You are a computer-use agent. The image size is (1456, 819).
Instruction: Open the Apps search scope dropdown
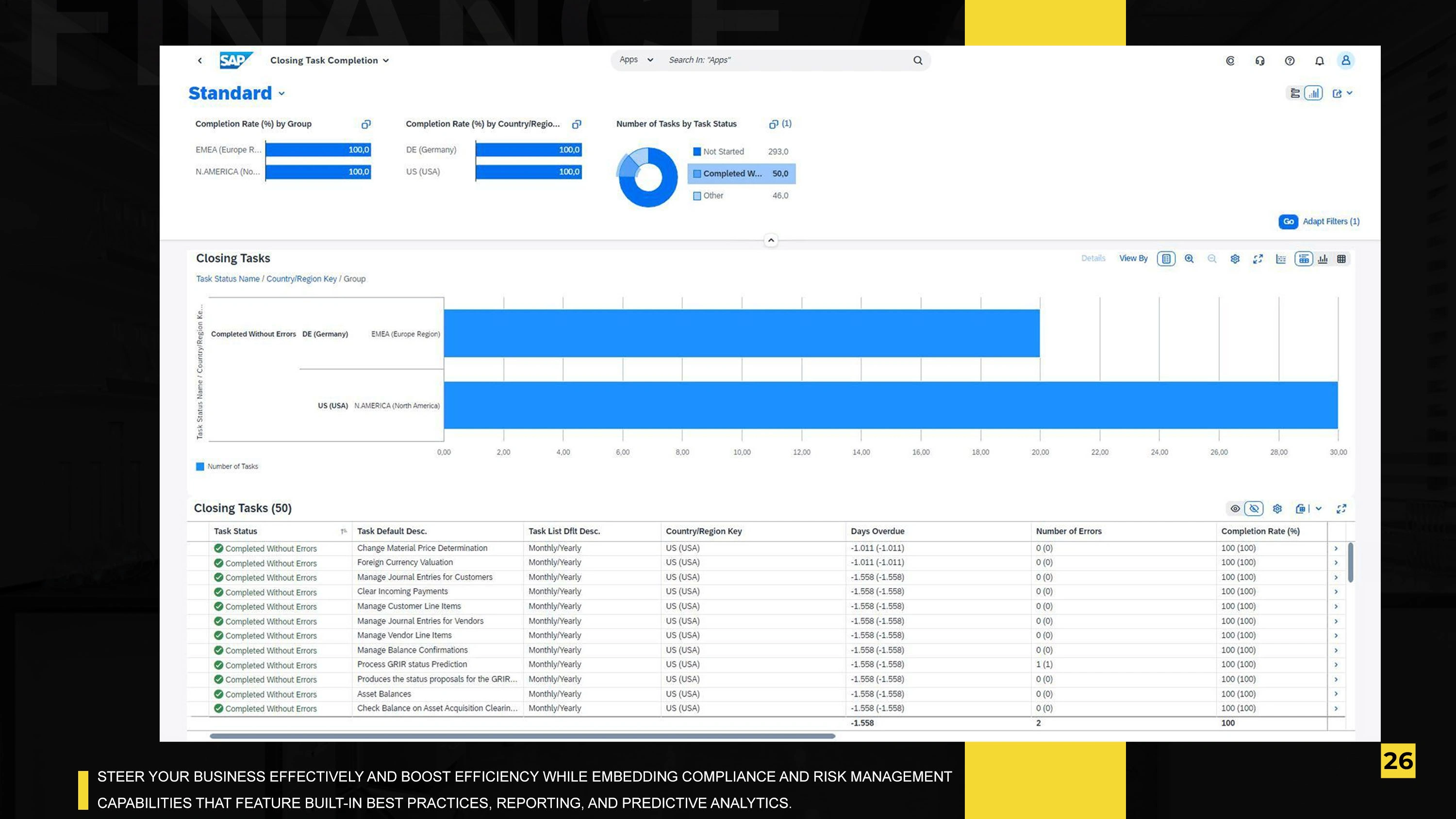(x=636, y=60)
